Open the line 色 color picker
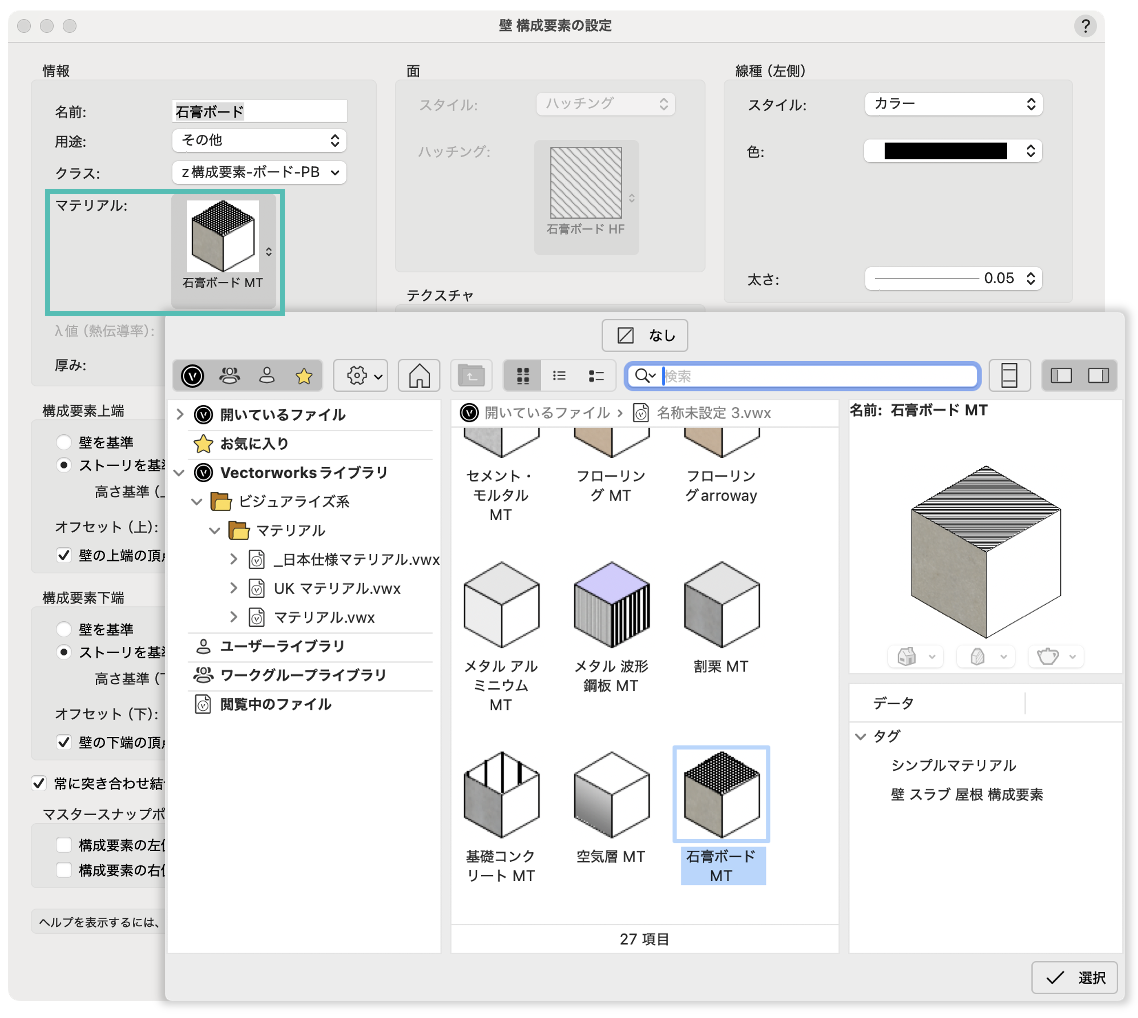 coord(952,151)
